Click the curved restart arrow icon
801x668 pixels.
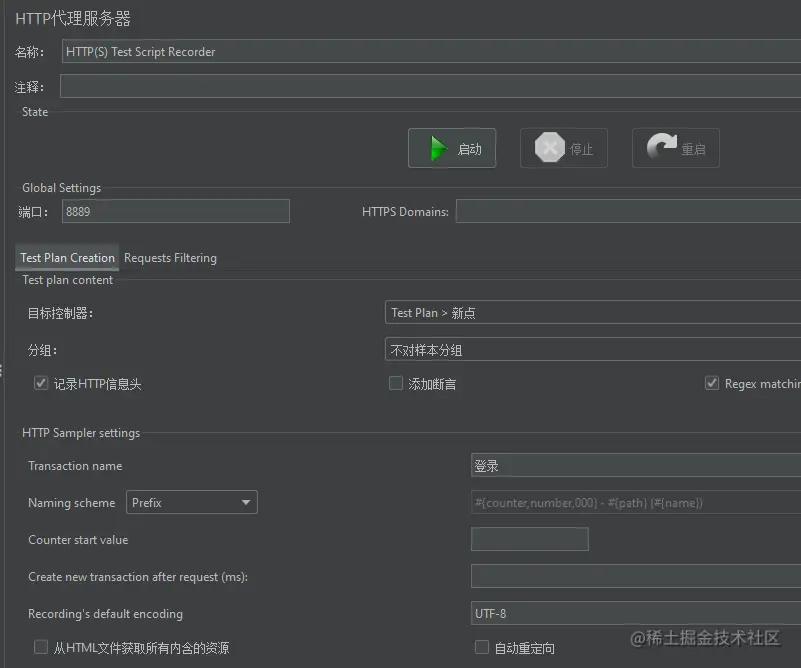(662, 146)
